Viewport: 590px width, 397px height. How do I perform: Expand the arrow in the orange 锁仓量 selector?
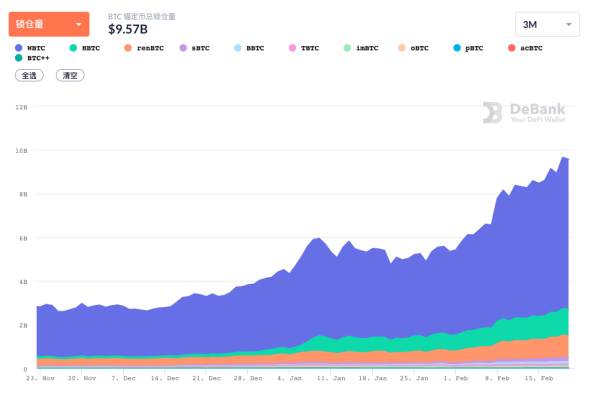click(x=79, y=24)
